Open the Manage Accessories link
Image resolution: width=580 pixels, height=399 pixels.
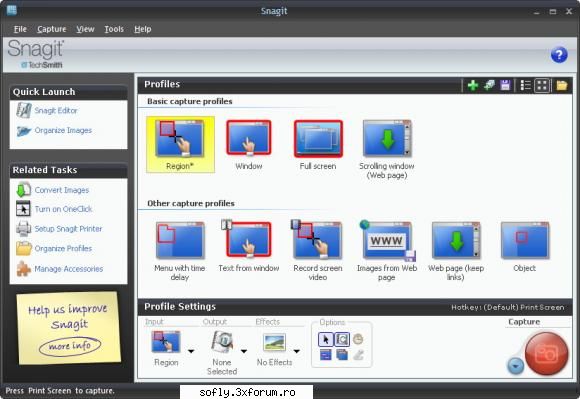click(68, 268)
